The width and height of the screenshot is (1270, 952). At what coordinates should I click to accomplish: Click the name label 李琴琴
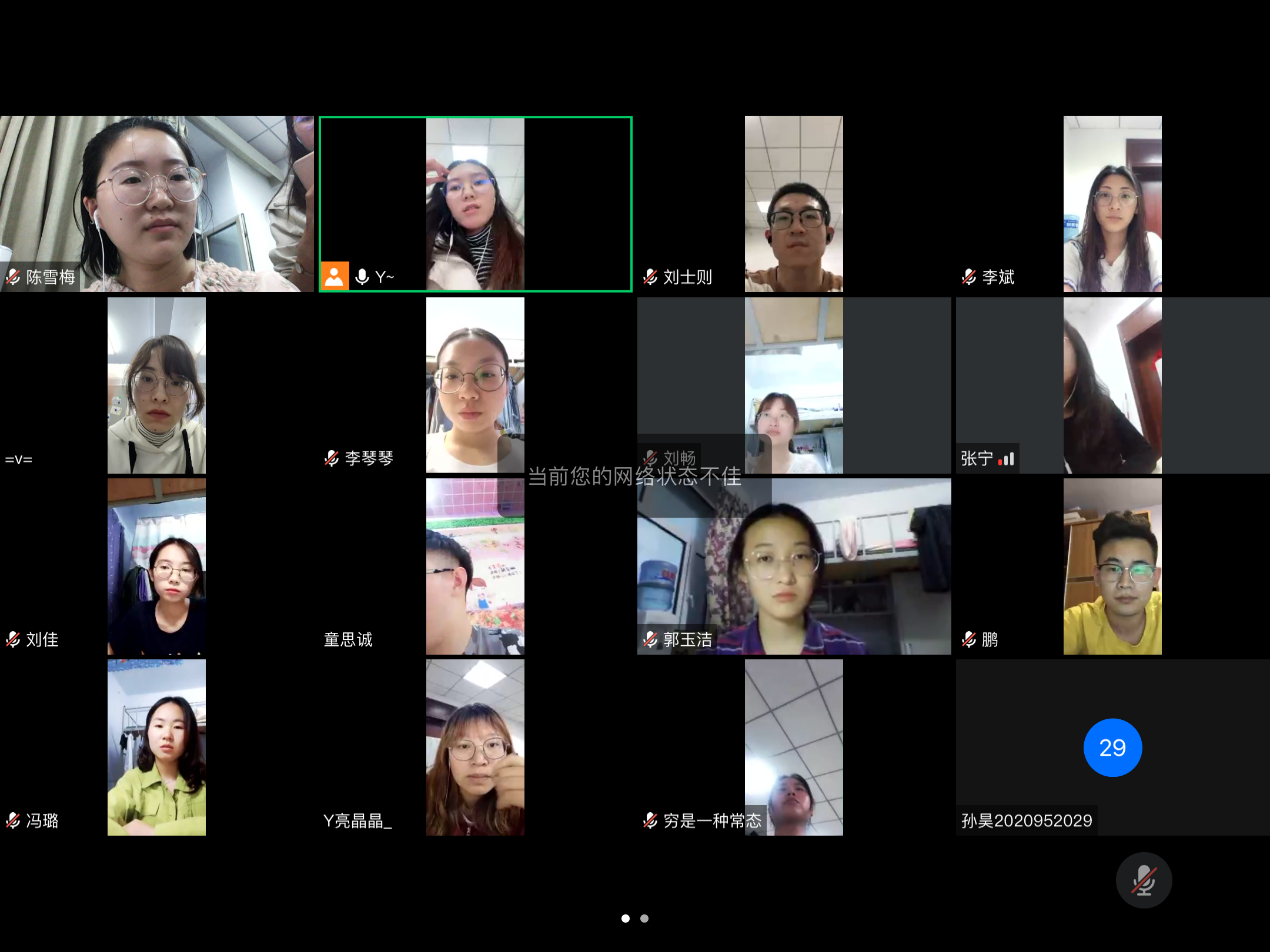coord(369,458)
